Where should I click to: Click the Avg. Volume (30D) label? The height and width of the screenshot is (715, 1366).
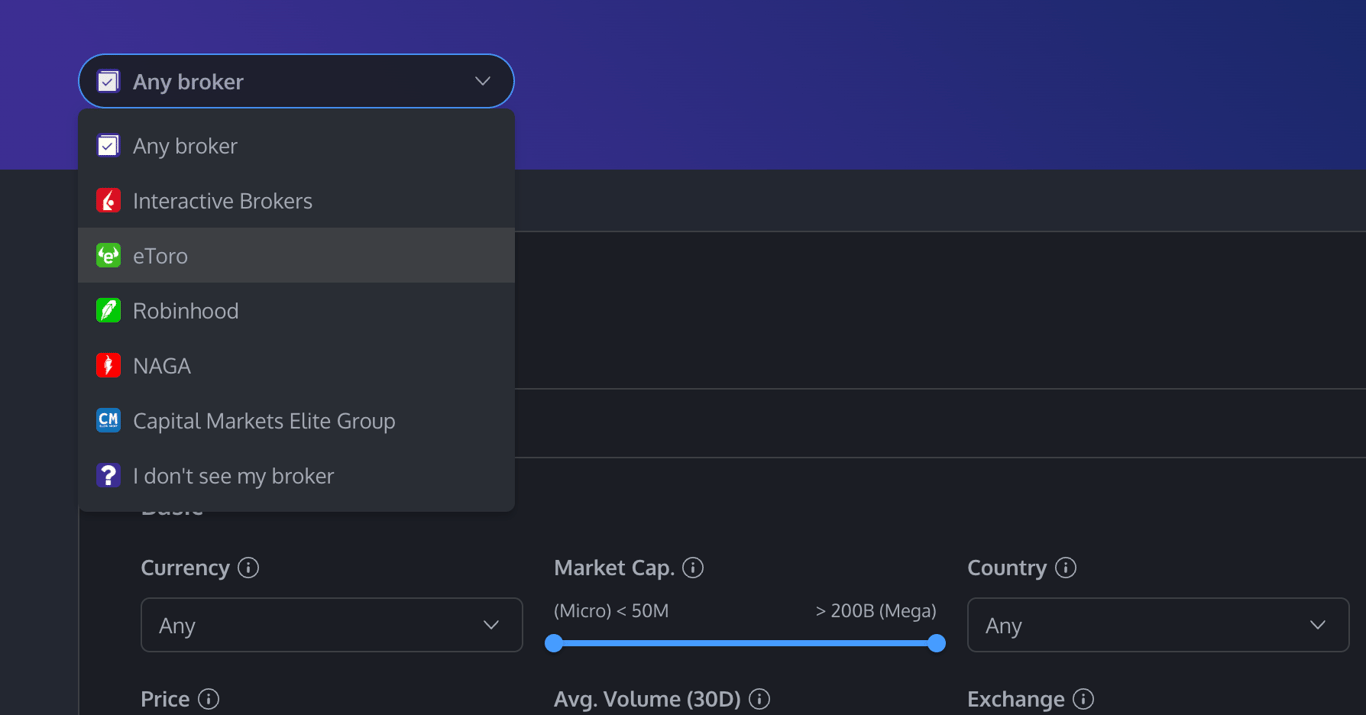(x=647, y=699)
